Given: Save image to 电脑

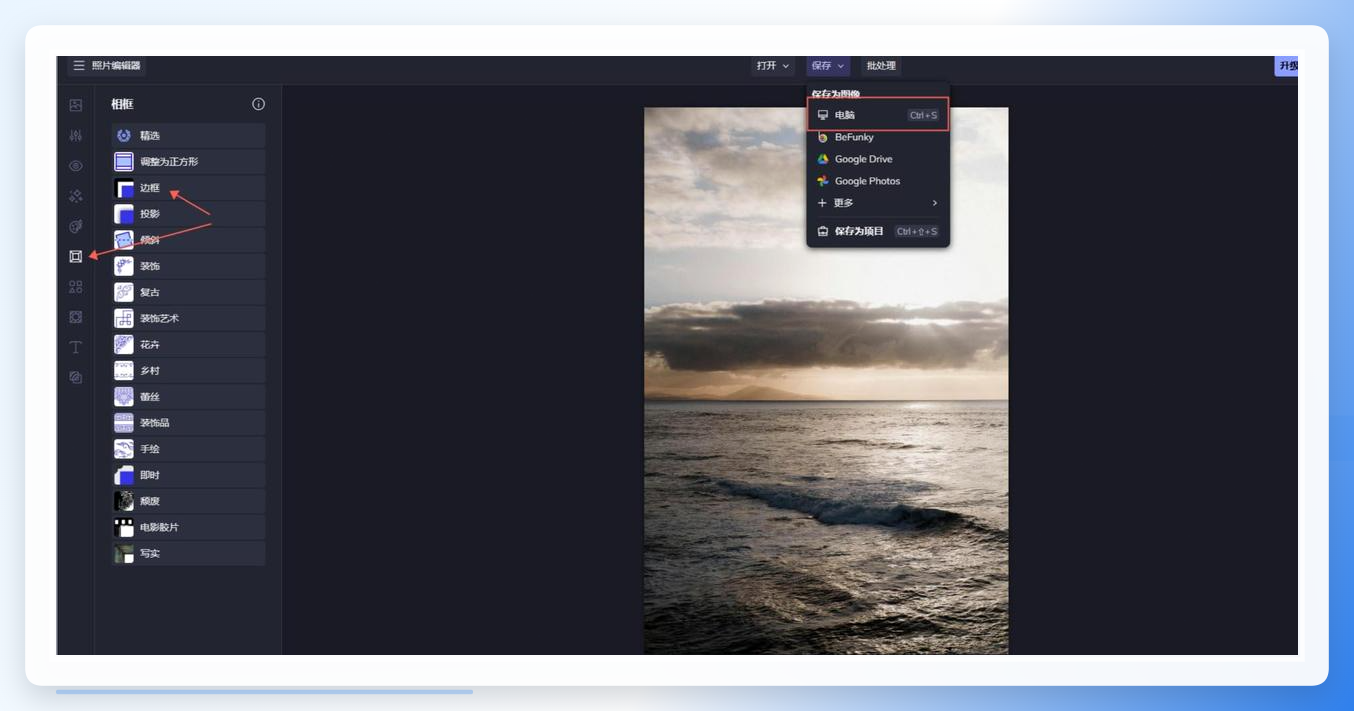Looking at the screenshot, I should 878,115.
